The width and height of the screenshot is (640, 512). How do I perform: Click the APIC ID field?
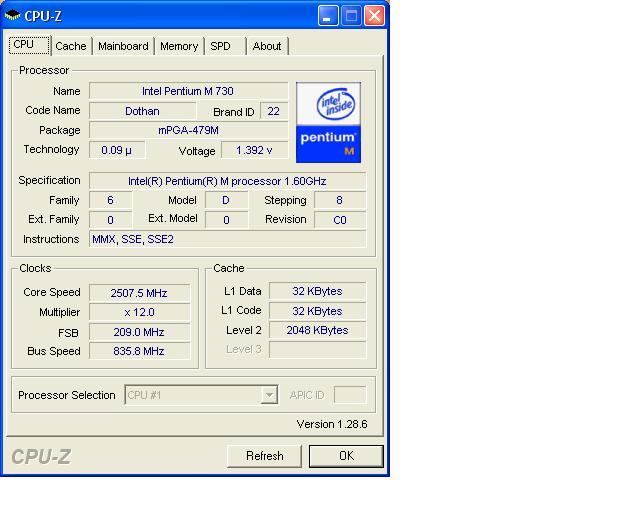[350, 394]
